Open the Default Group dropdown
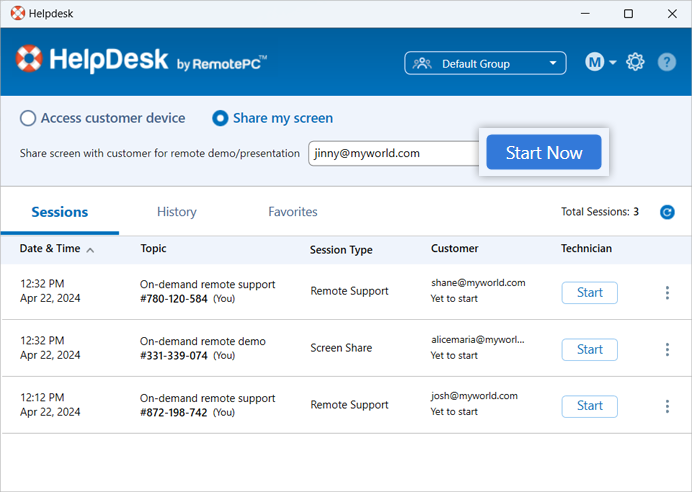This screenshot has height=492, width=692. (485, 63)
